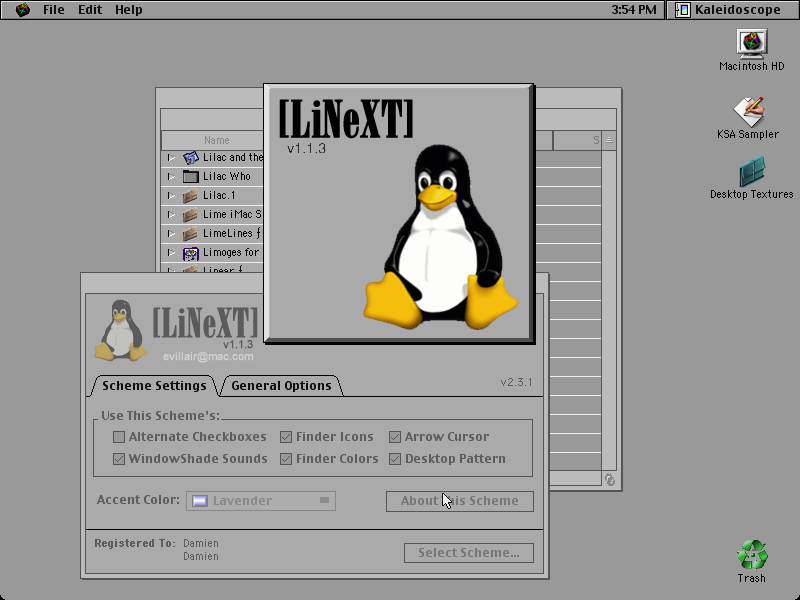Click the Lavender color swatch
The height and width of the screenshot is (600, 800).
[199, 501]
